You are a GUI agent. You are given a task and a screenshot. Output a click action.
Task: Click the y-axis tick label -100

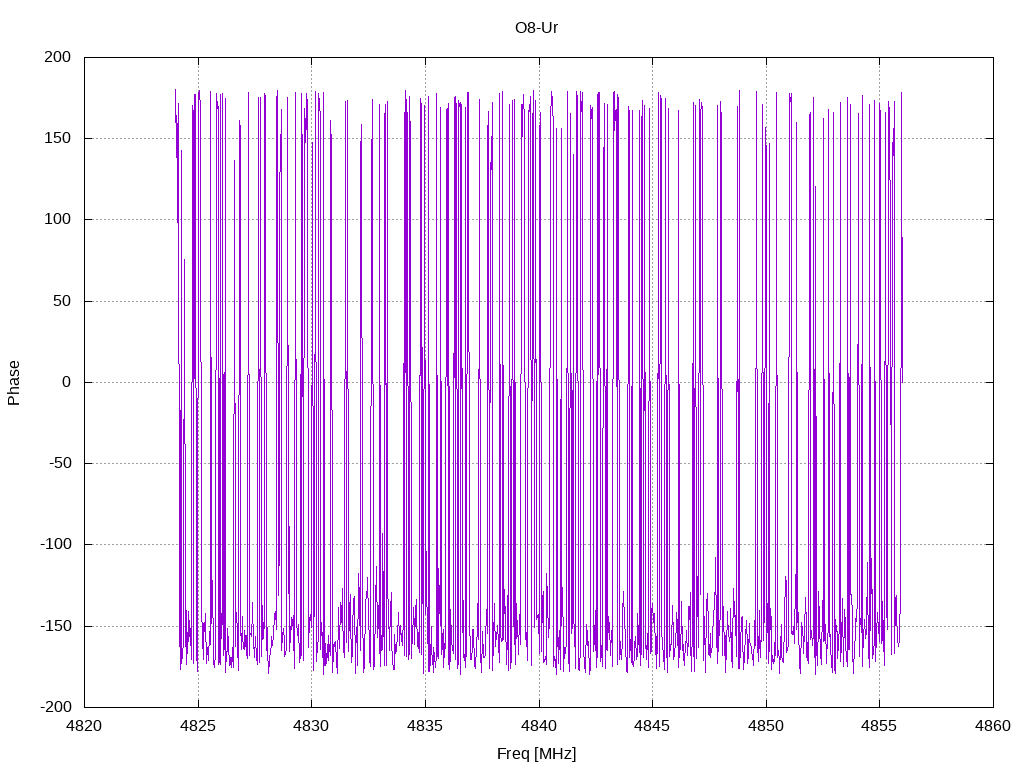tap(56, 544)
